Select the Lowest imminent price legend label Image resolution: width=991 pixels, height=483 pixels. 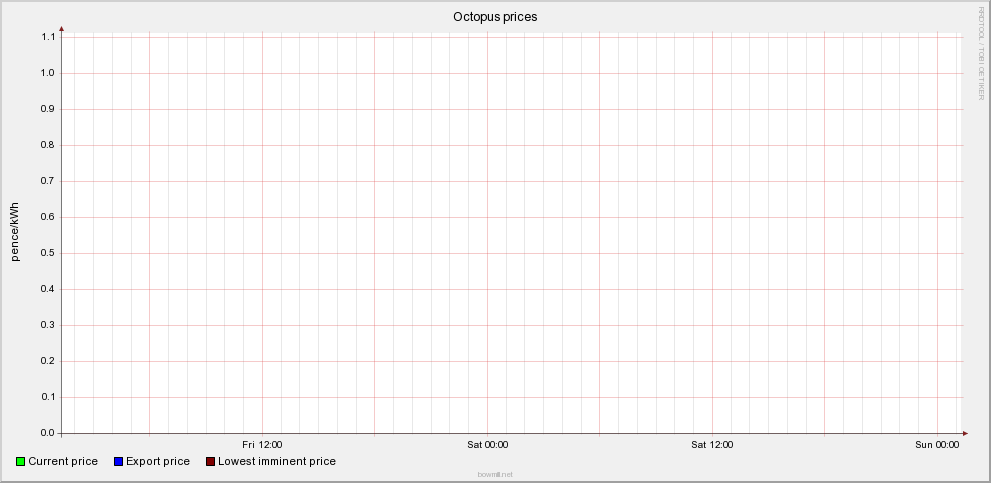pos(277,462)
